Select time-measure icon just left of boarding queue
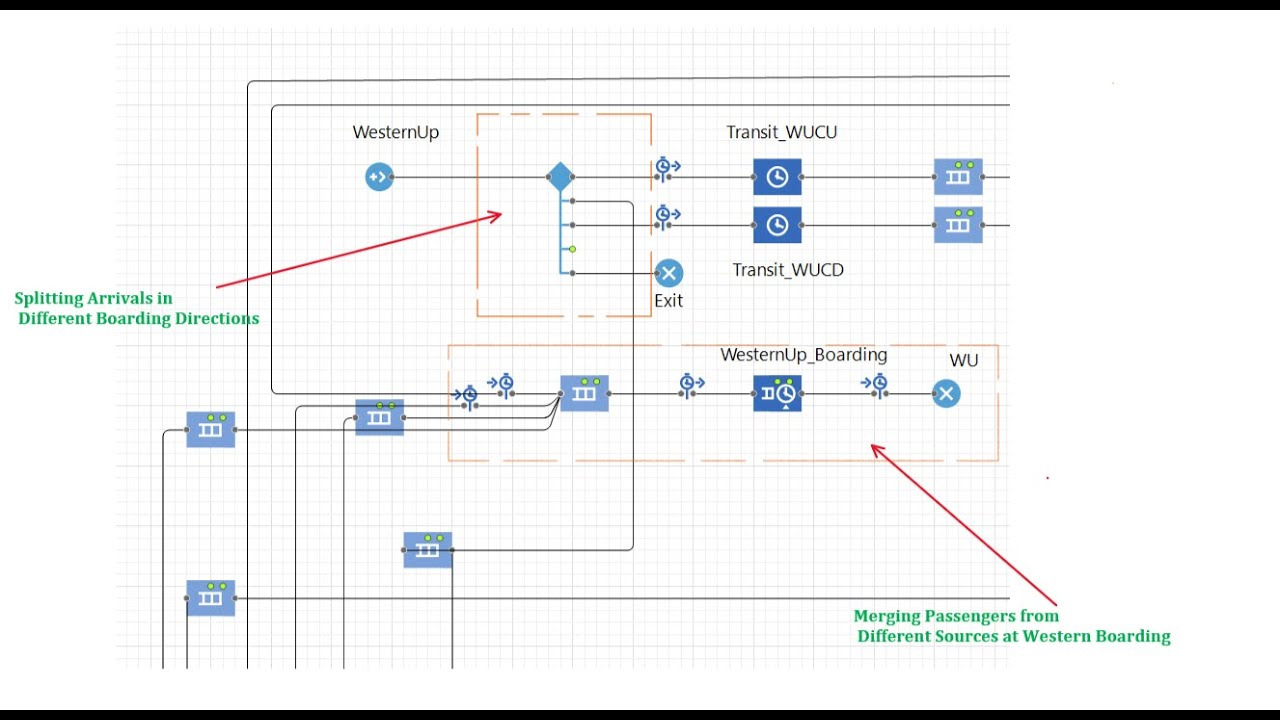The height and width of the screenshot is (720, 1280). [502, 384]
